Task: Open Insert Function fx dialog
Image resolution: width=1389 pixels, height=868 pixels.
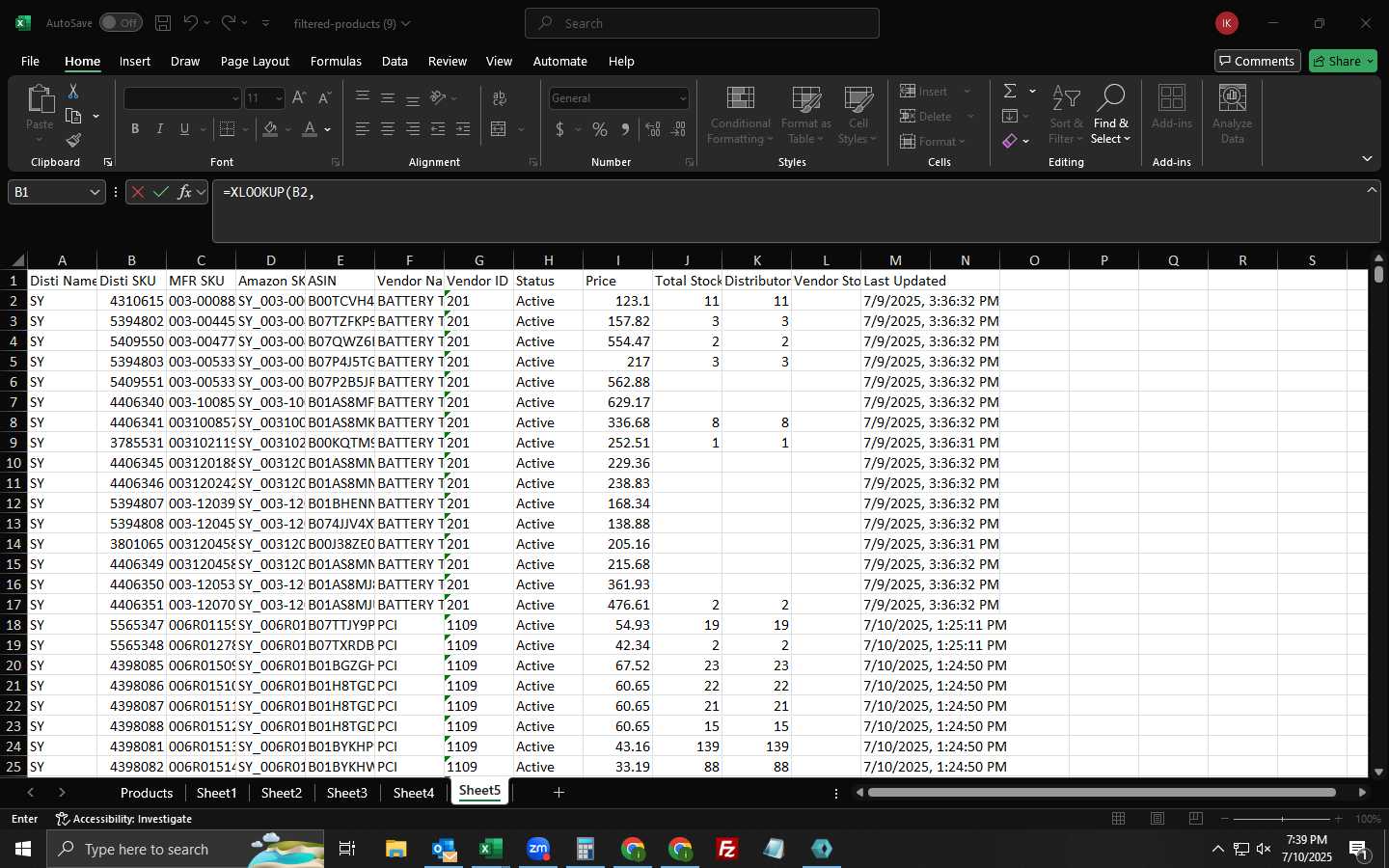Action: [x=185, y=192]
